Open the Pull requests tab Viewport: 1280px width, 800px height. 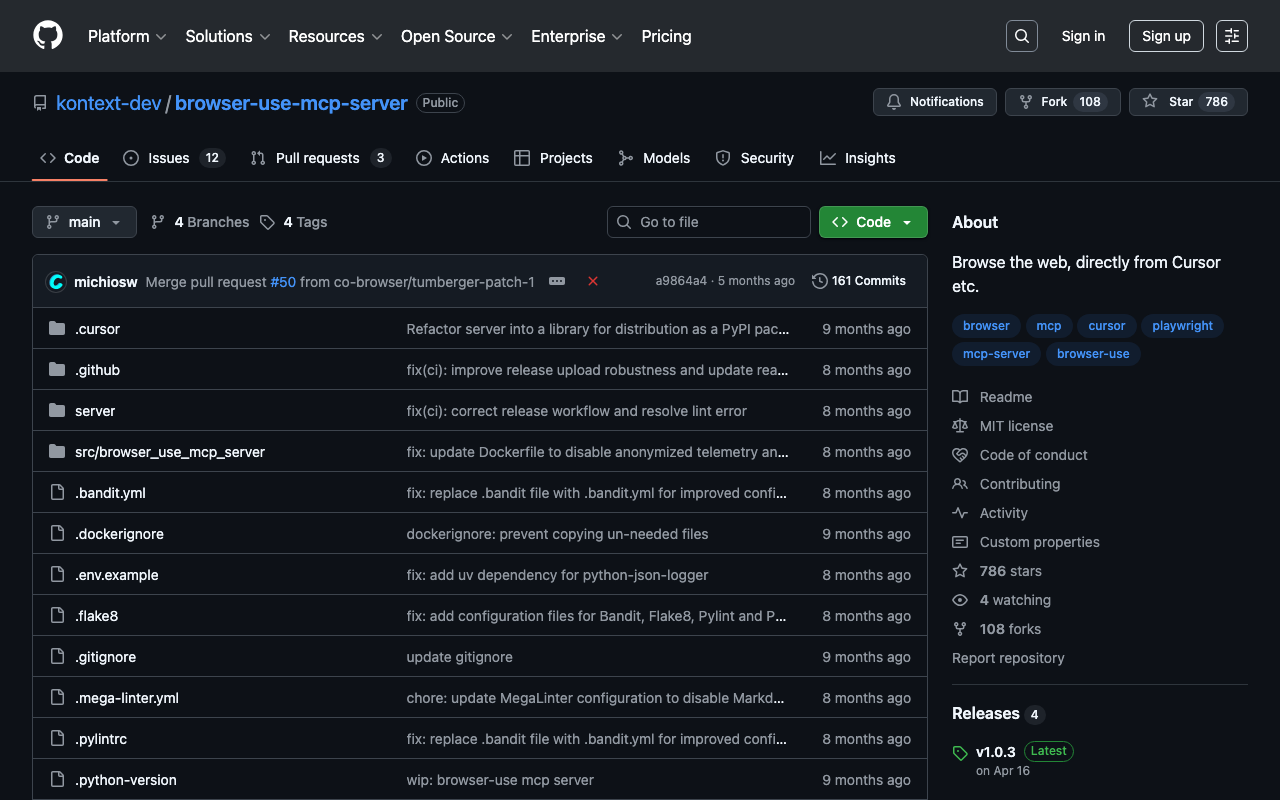tap(318, 158)
